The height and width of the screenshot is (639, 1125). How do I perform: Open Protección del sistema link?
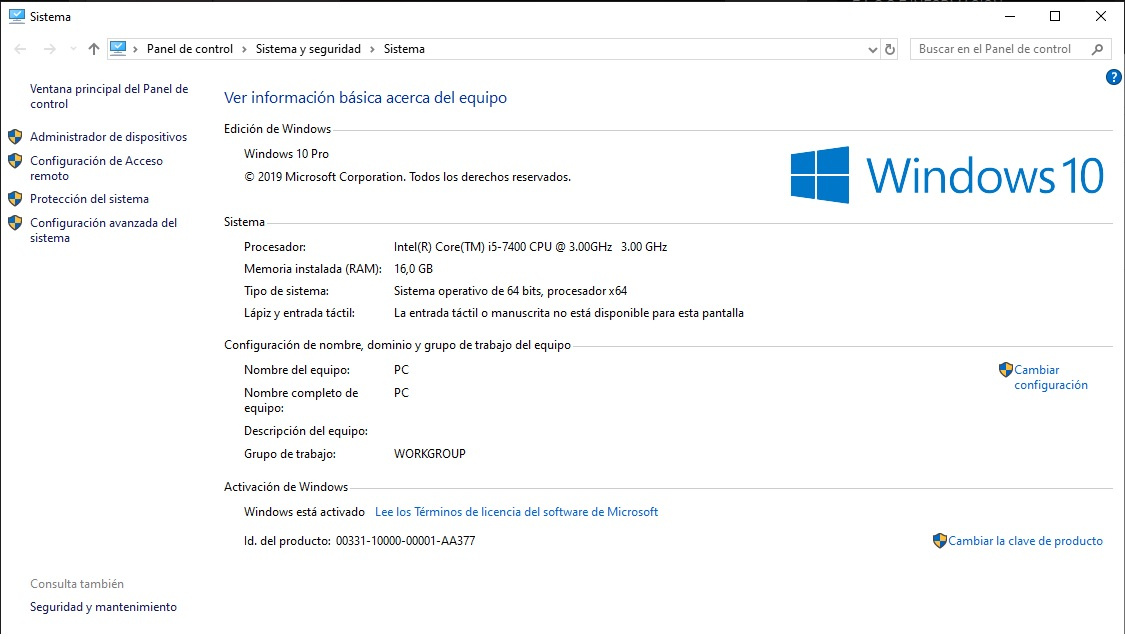(89, 199)
